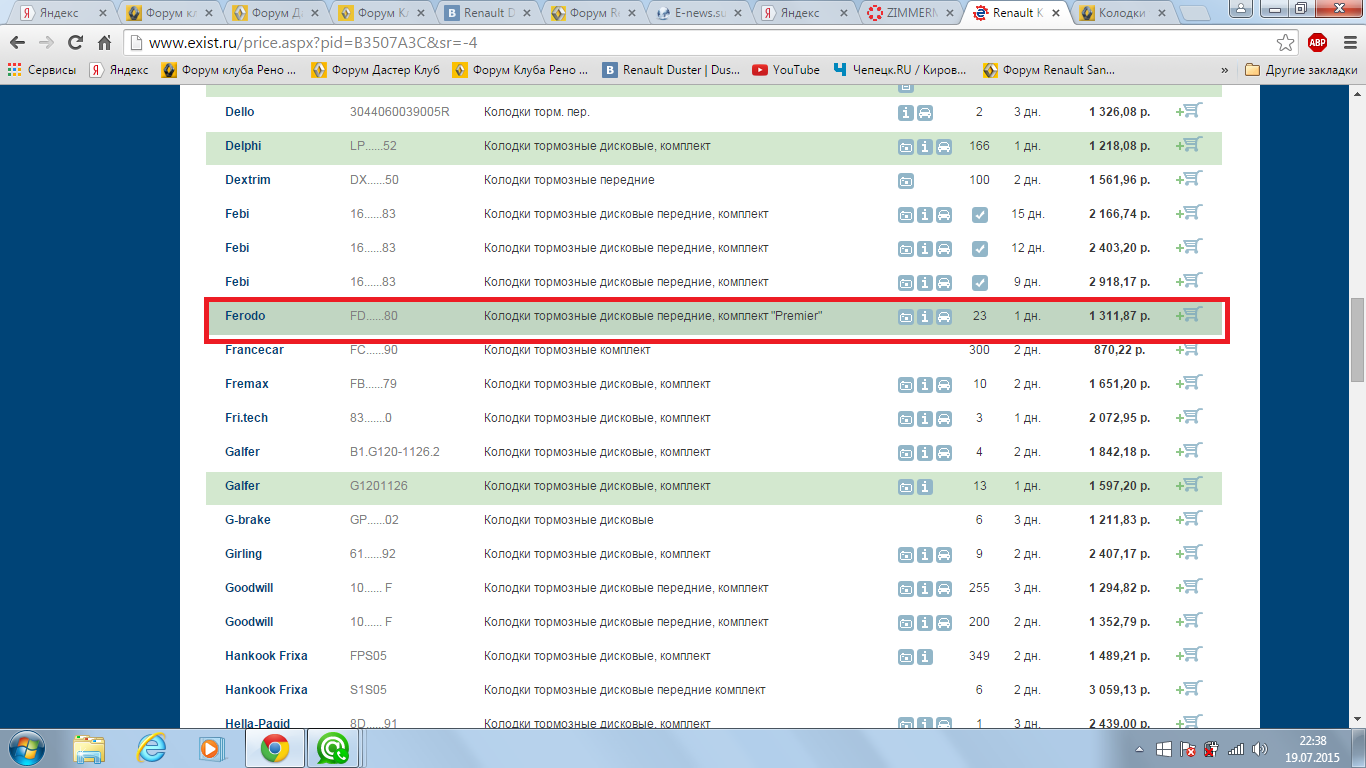Add Galfer G1201126 pads to cart
The image size is (1366, 768).
point(1189,485)
